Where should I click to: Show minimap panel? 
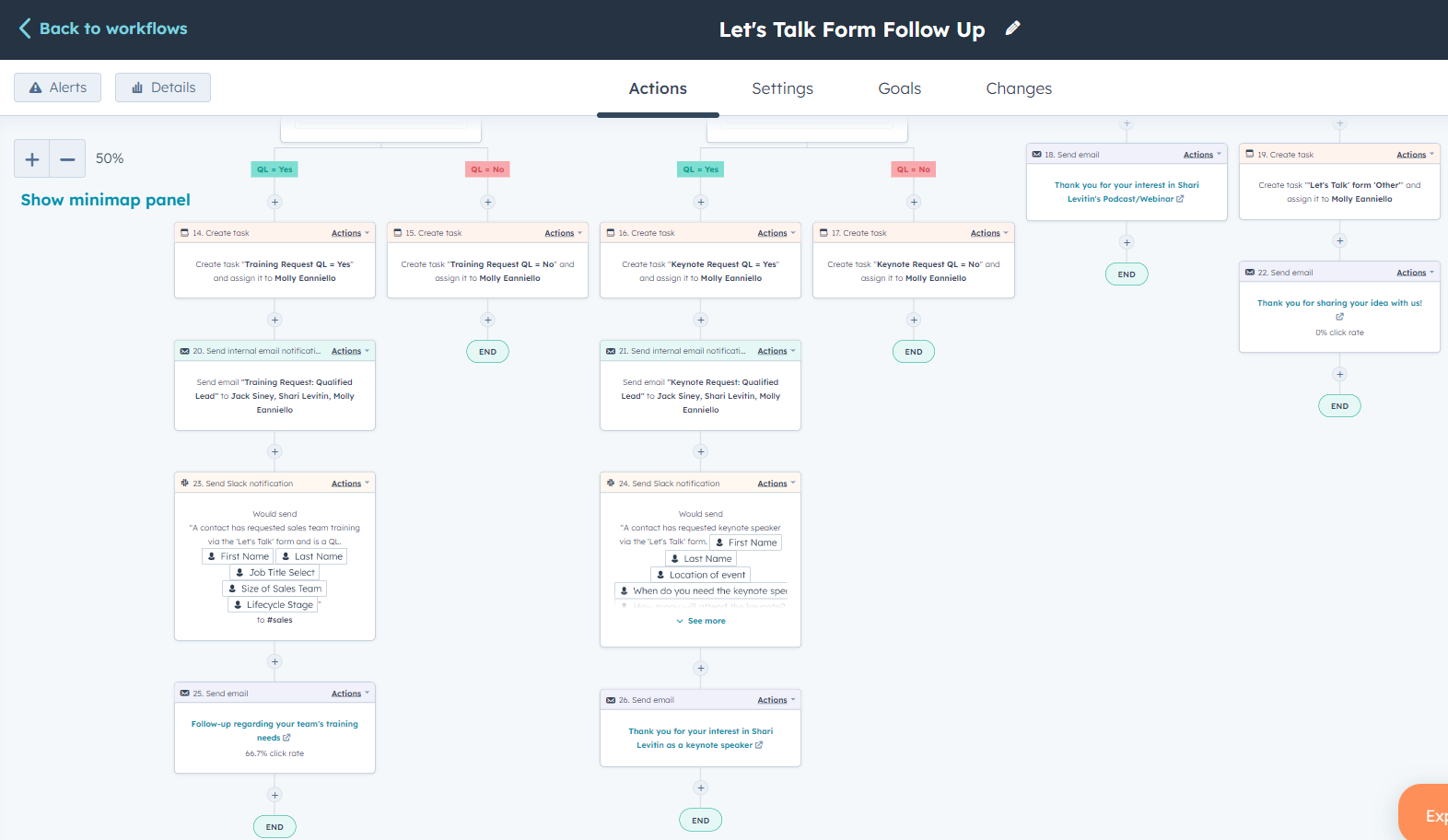click(x=105, y=200)
